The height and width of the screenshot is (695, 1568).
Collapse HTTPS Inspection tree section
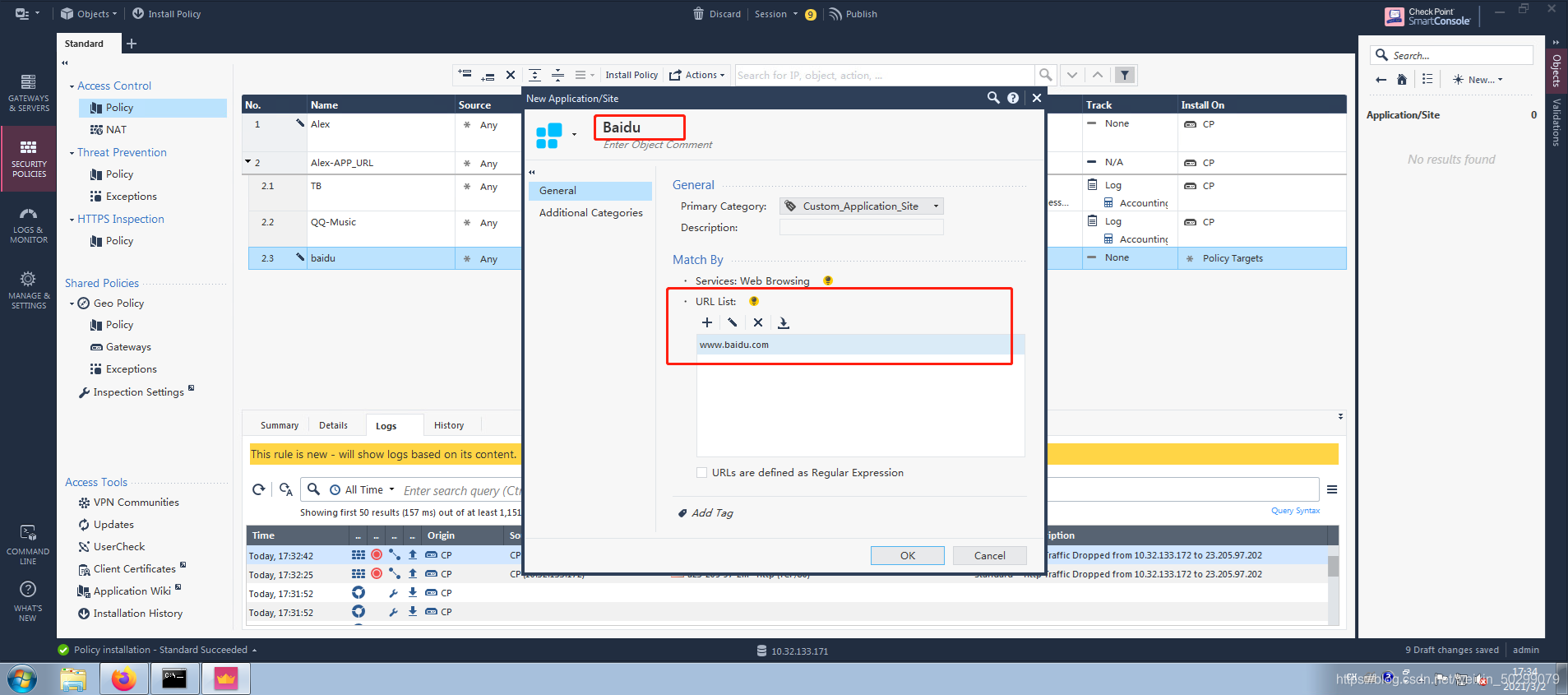tap(72, 220)
